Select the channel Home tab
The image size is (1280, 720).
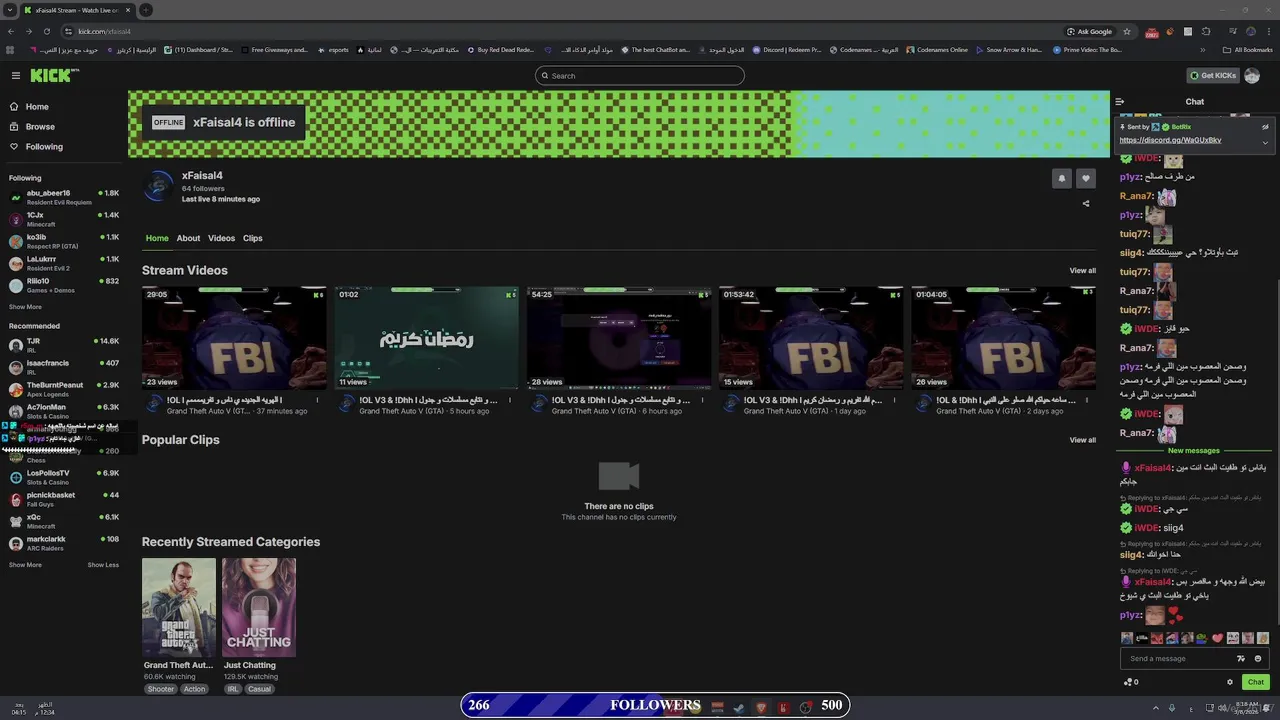(157, 238)
